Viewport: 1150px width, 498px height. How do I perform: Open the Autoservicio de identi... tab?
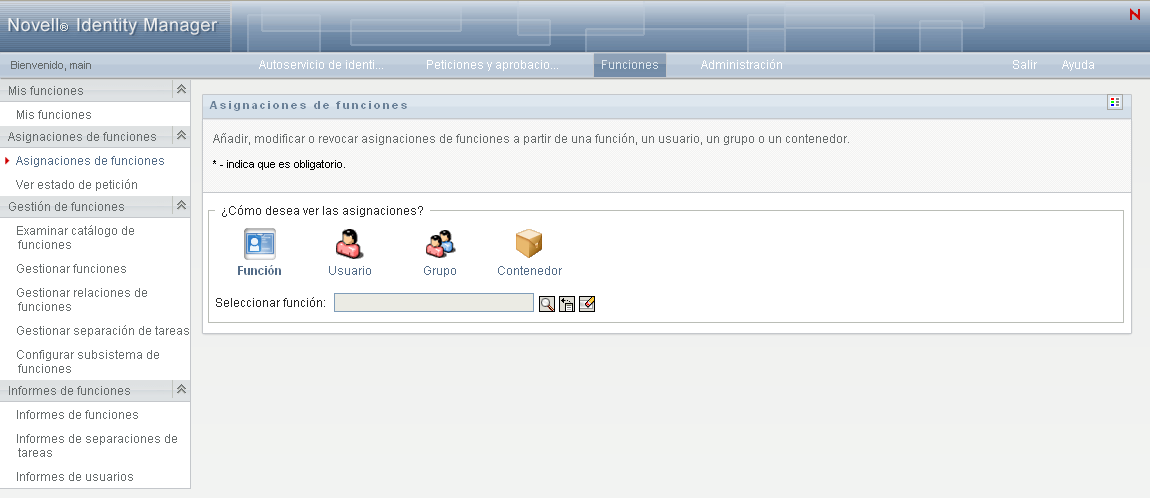321,65
